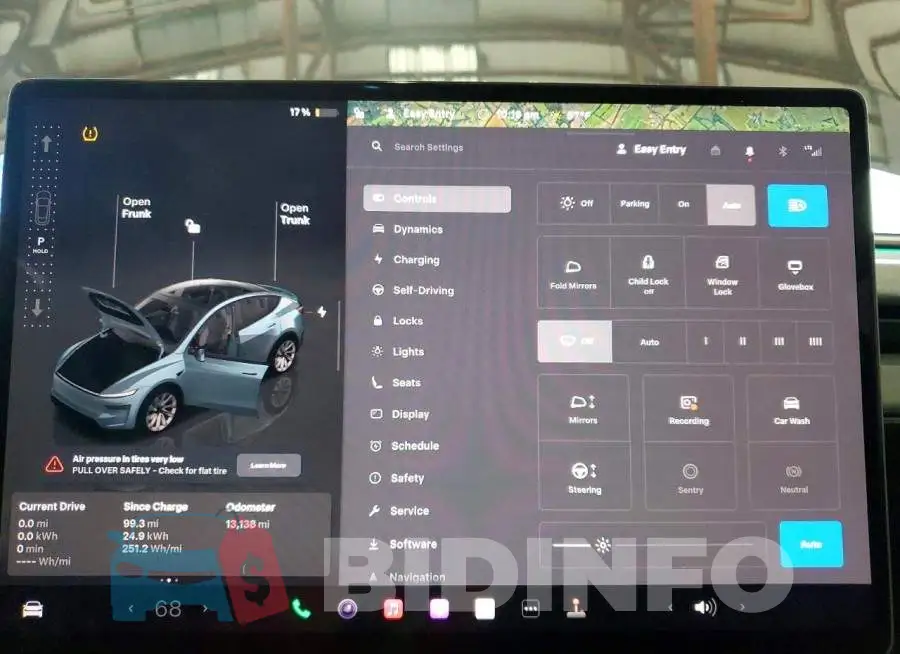Open the Glovebox

[x=795, y=275]
